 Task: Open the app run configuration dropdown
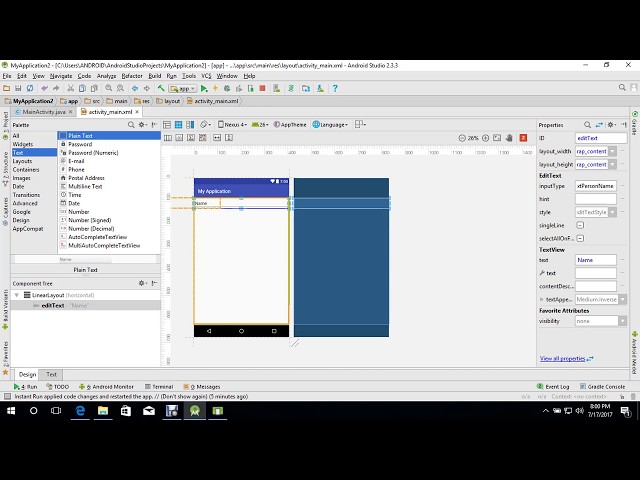point(183,88)
